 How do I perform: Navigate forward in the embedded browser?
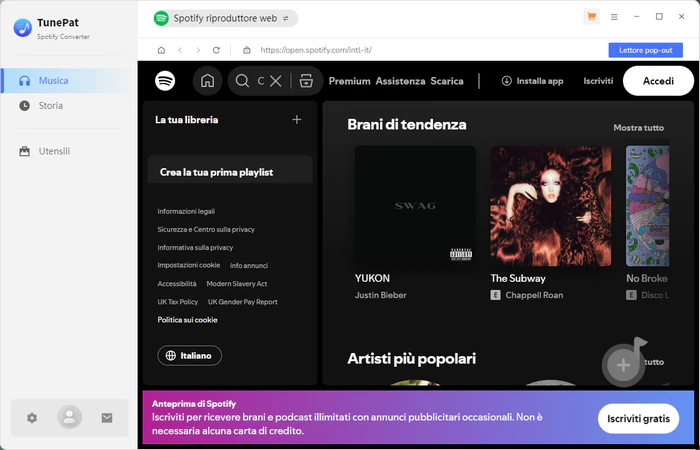click(x=198, y=50)
